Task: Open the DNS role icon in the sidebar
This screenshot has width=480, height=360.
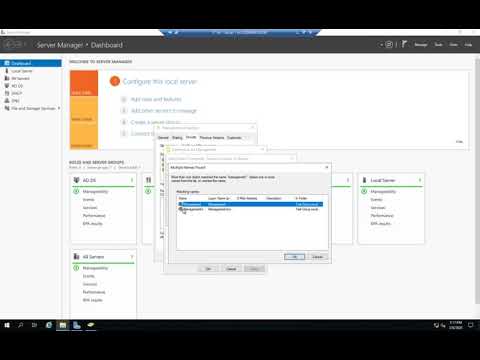Action: coord(7,100)
